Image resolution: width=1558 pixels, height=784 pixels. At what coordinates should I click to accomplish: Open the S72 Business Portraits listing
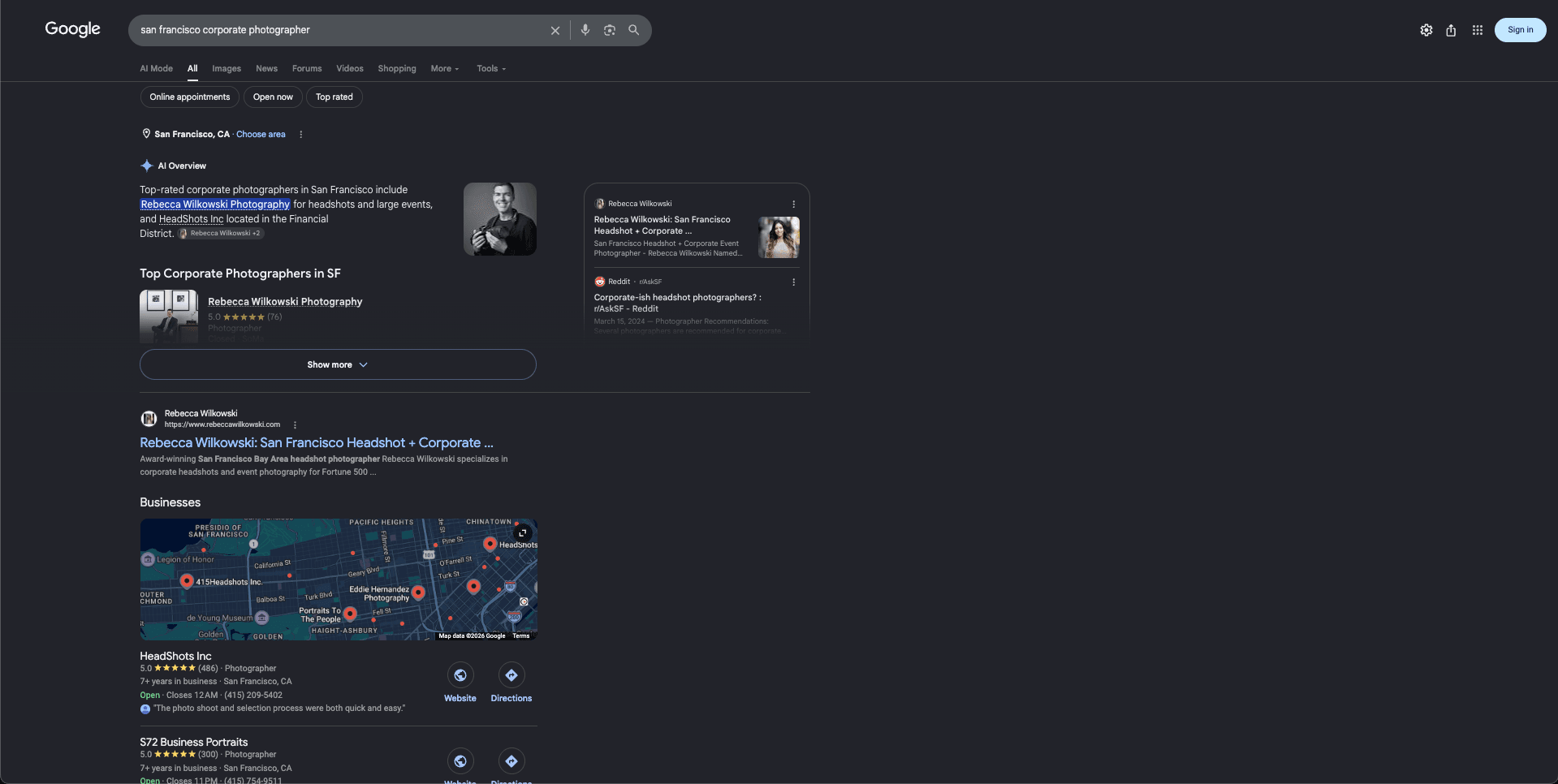pyautogui.click(x=194, y=743)
